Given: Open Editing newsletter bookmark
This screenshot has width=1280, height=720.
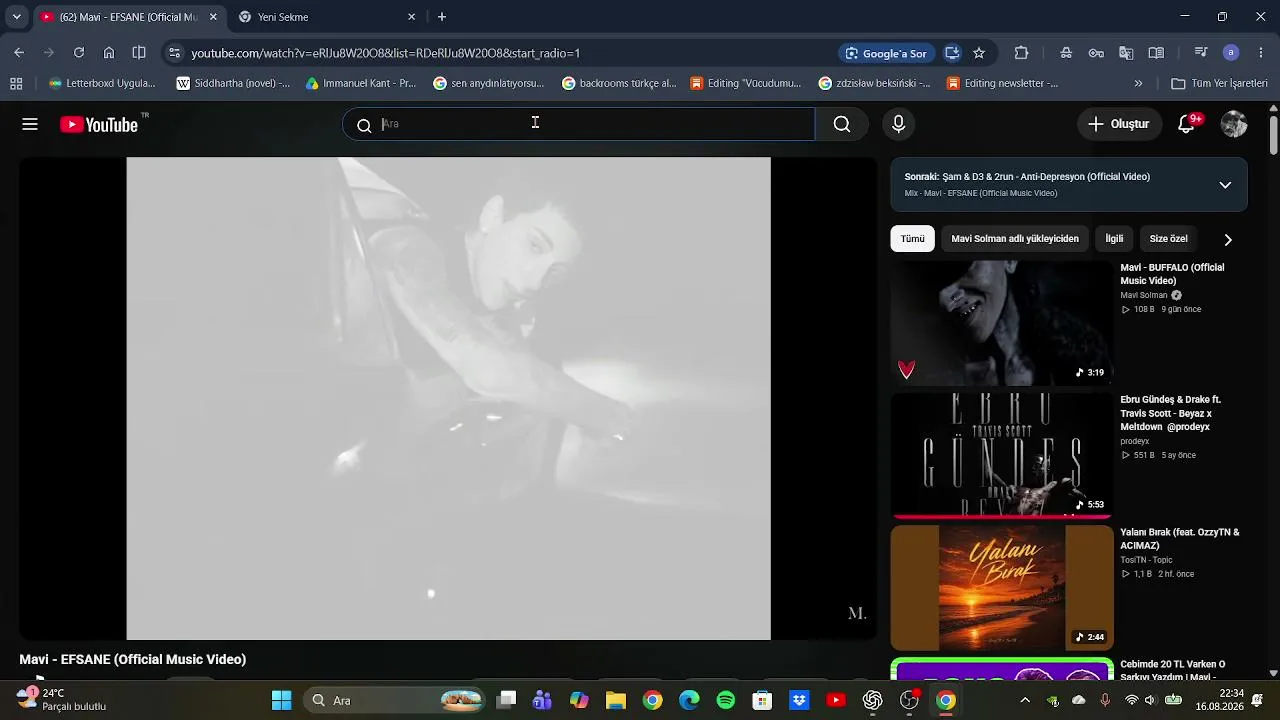Looking at the screenshot, I should tap(1002, 83).
